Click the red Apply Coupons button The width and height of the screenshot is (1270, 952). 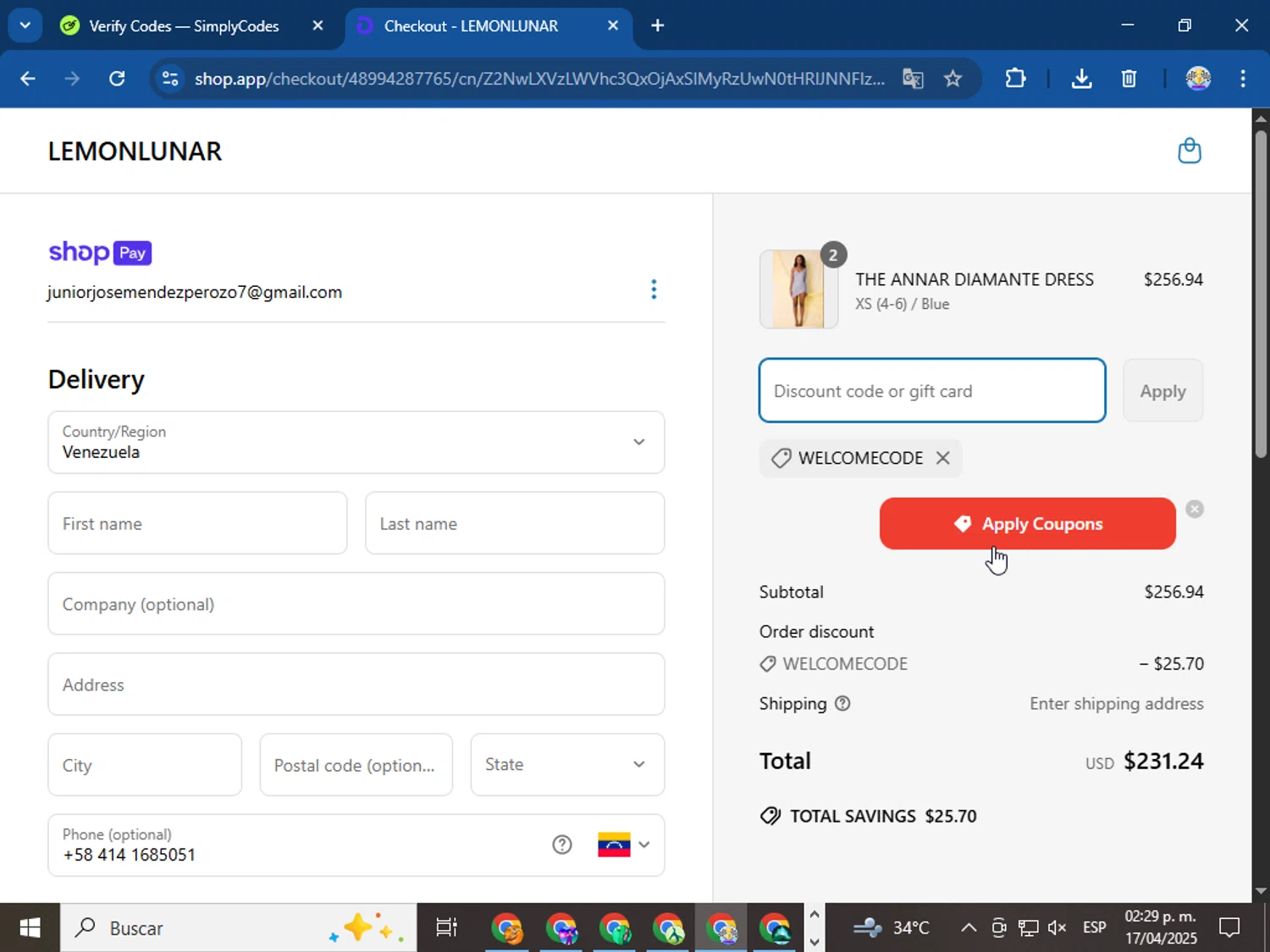click(x=1027, y=524)
